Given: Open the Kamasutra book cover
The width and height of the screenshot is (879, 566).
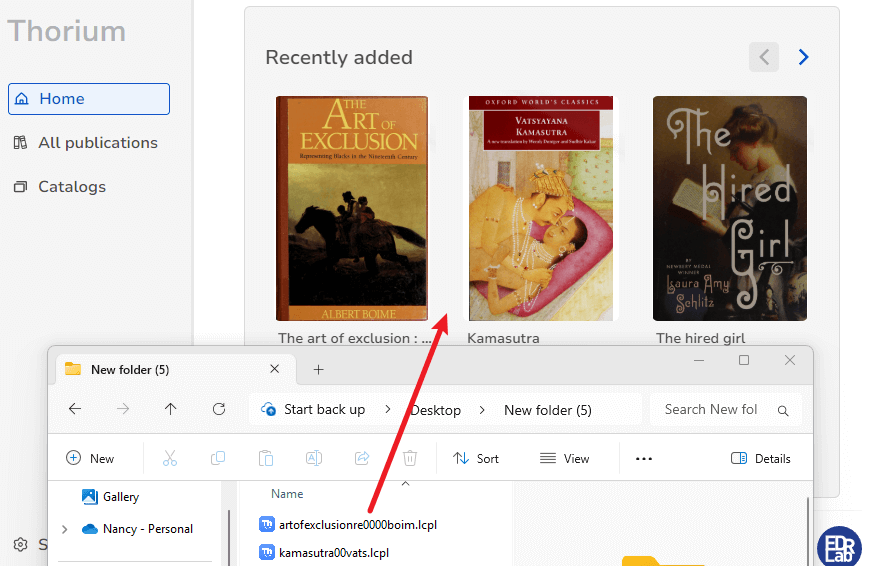Looking at the screenshot, I should tap(540, 208).
